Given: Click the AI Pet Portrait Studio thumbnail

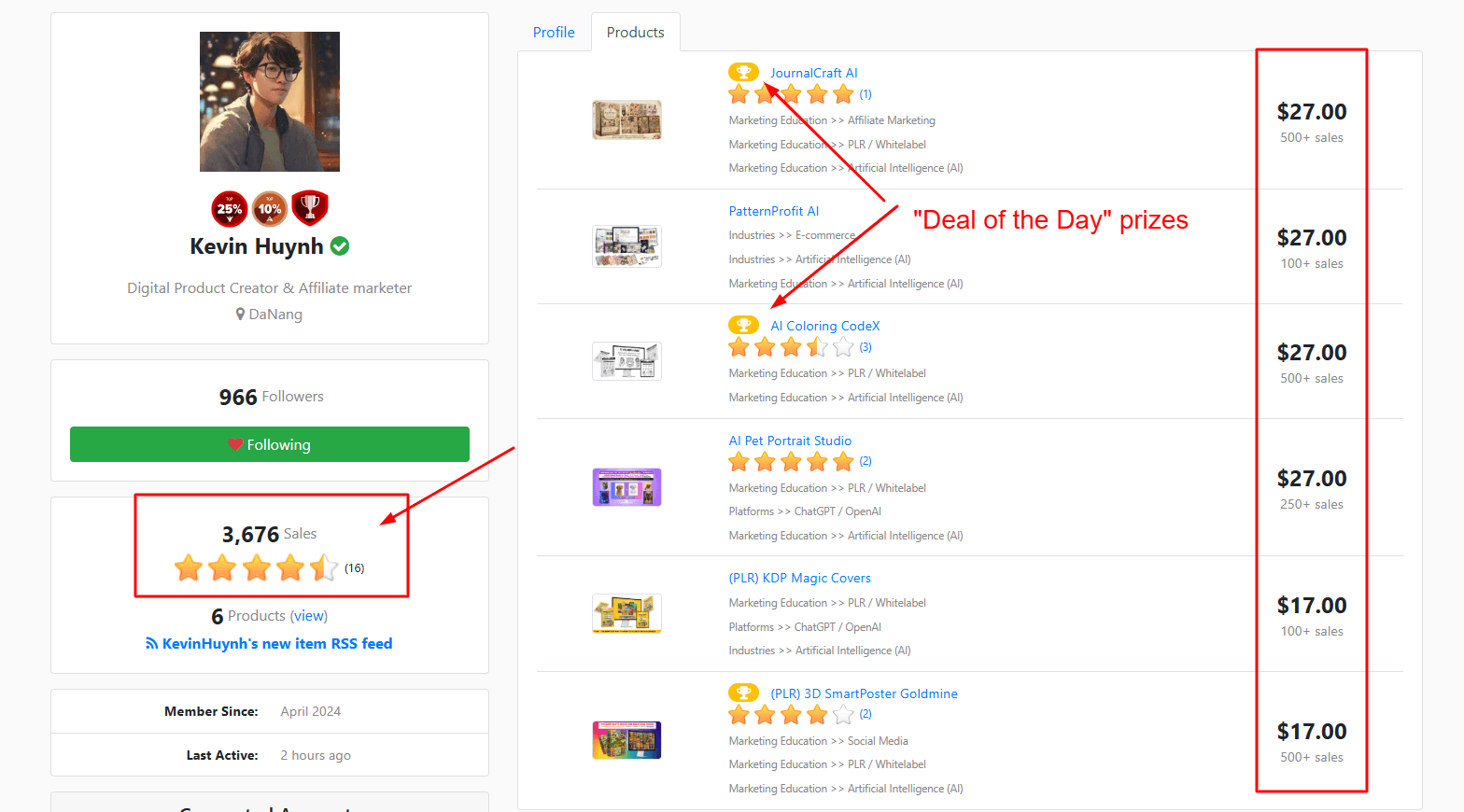Looking at the screenshot, I should (627, 487).
